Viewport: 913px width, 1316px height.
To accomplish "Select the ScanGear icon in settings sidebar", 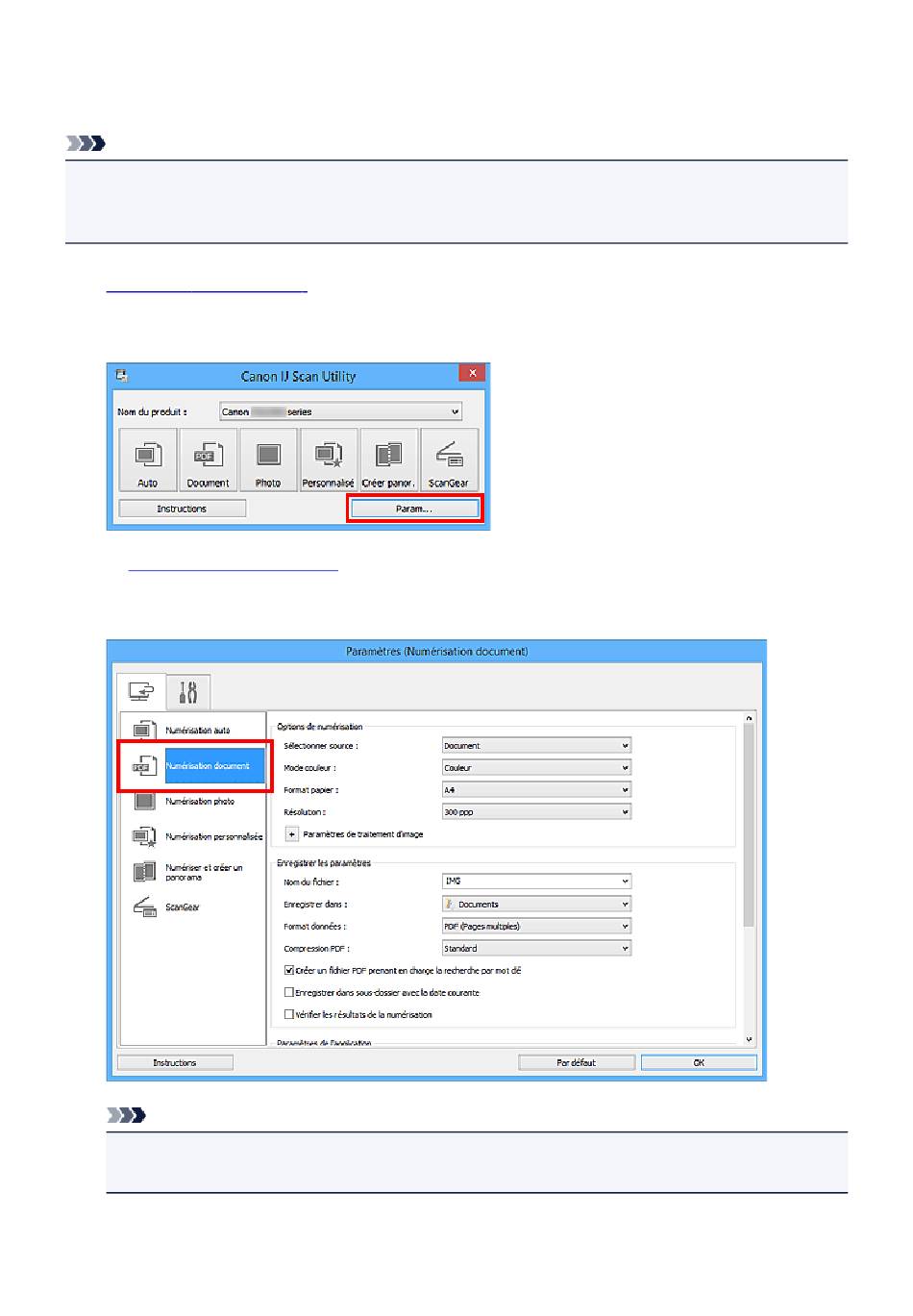I will (x=144, y=906).
